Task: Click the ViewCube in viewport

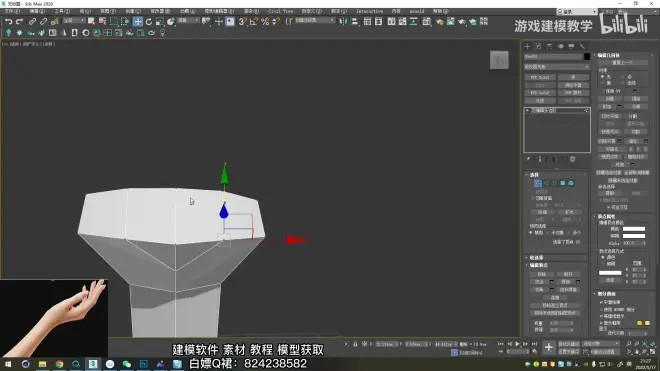Action: (x=499, y=60)
